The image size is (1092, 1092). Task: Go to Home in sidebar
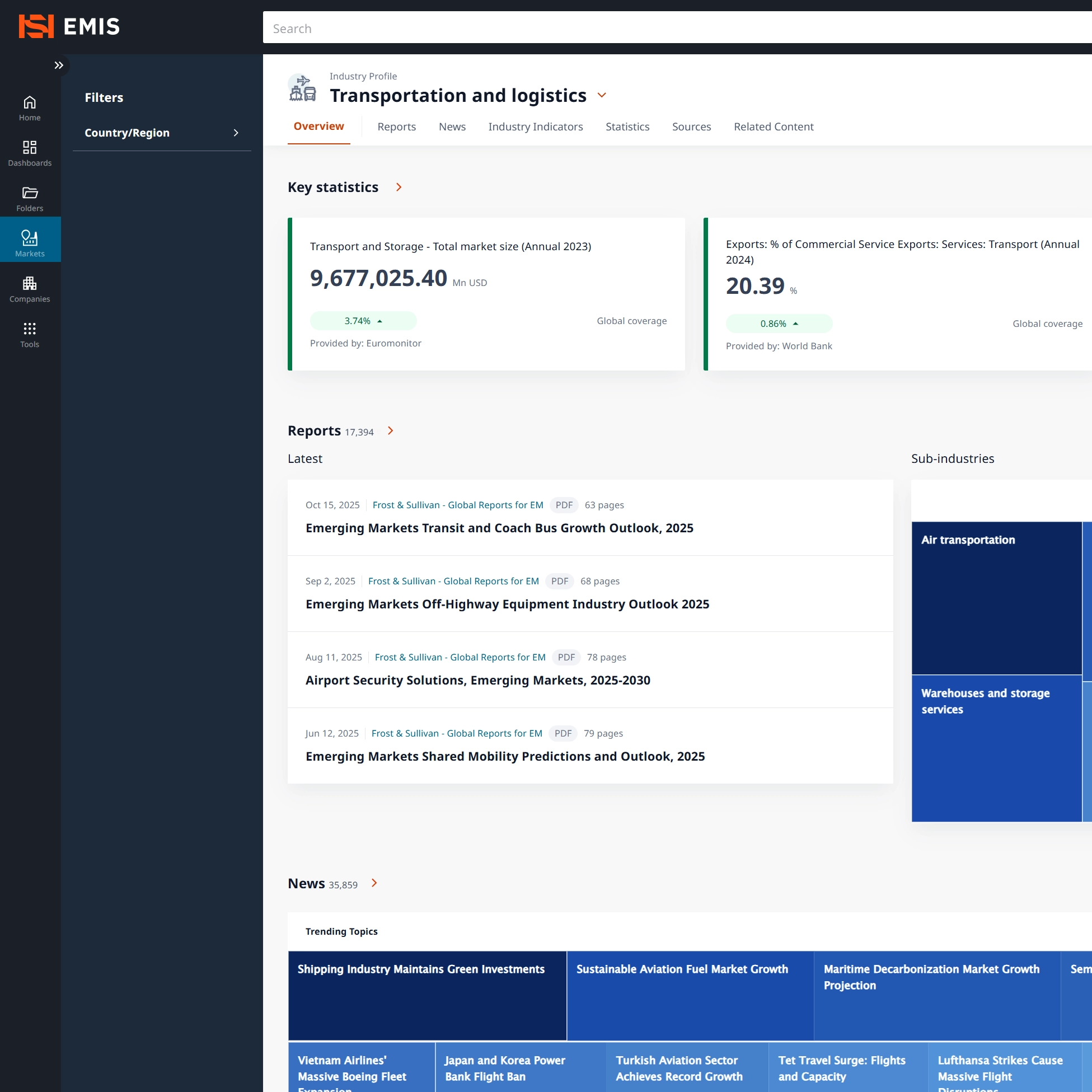(30, 108)
